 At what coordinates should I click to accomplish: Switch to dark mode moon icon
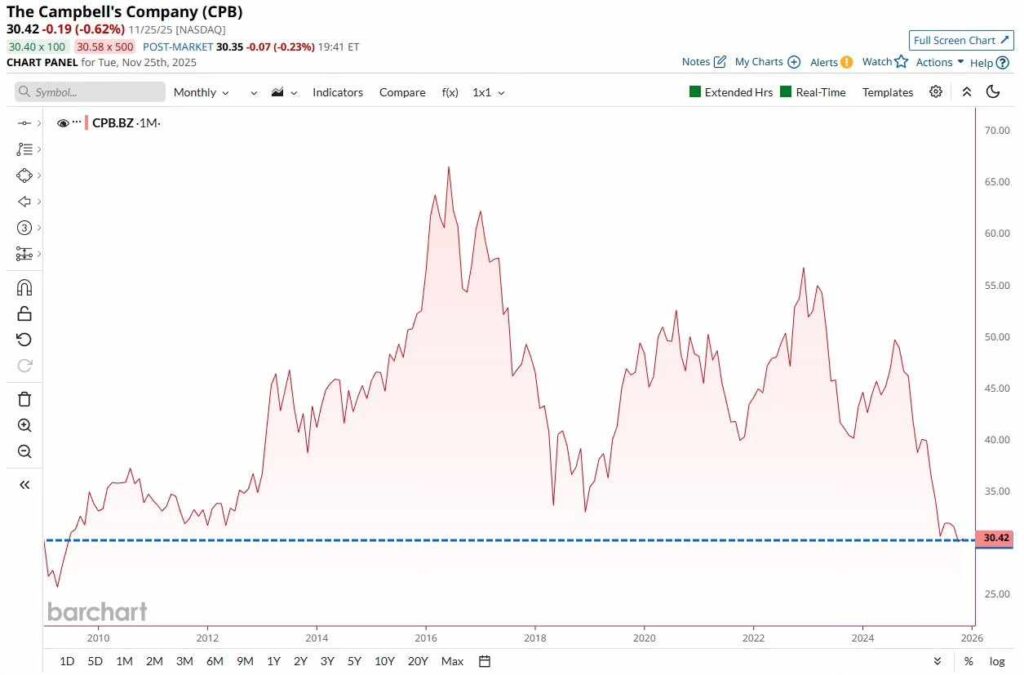click(993, 92)
